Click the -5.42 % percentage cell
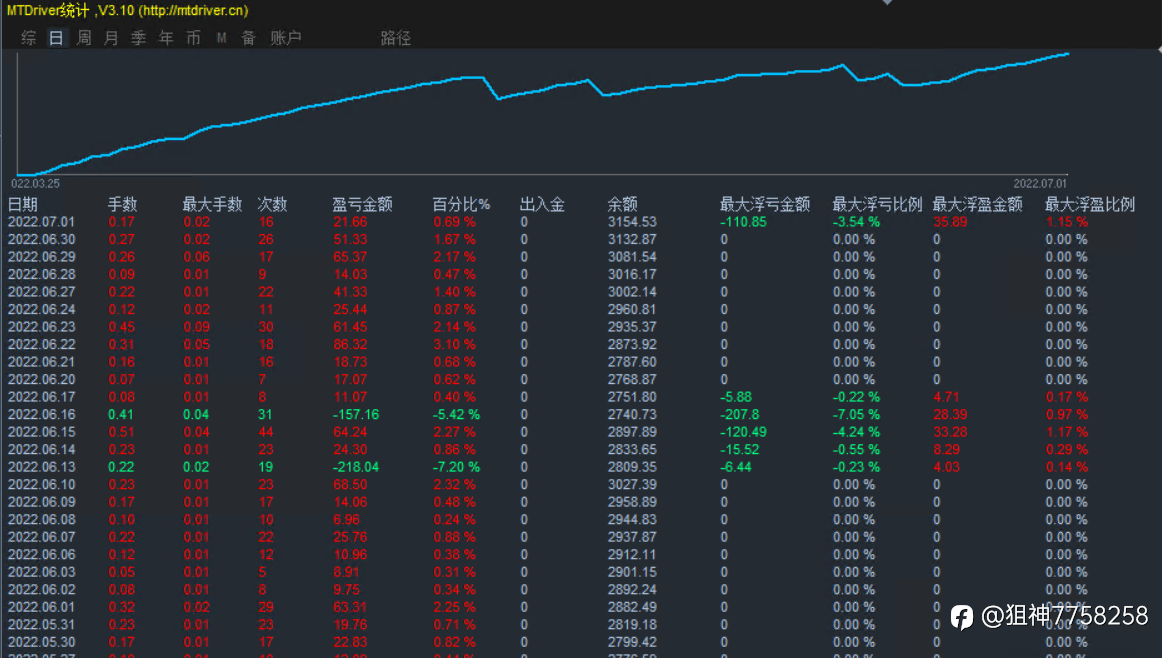1162x658 pixels. [x=456, y=414]
